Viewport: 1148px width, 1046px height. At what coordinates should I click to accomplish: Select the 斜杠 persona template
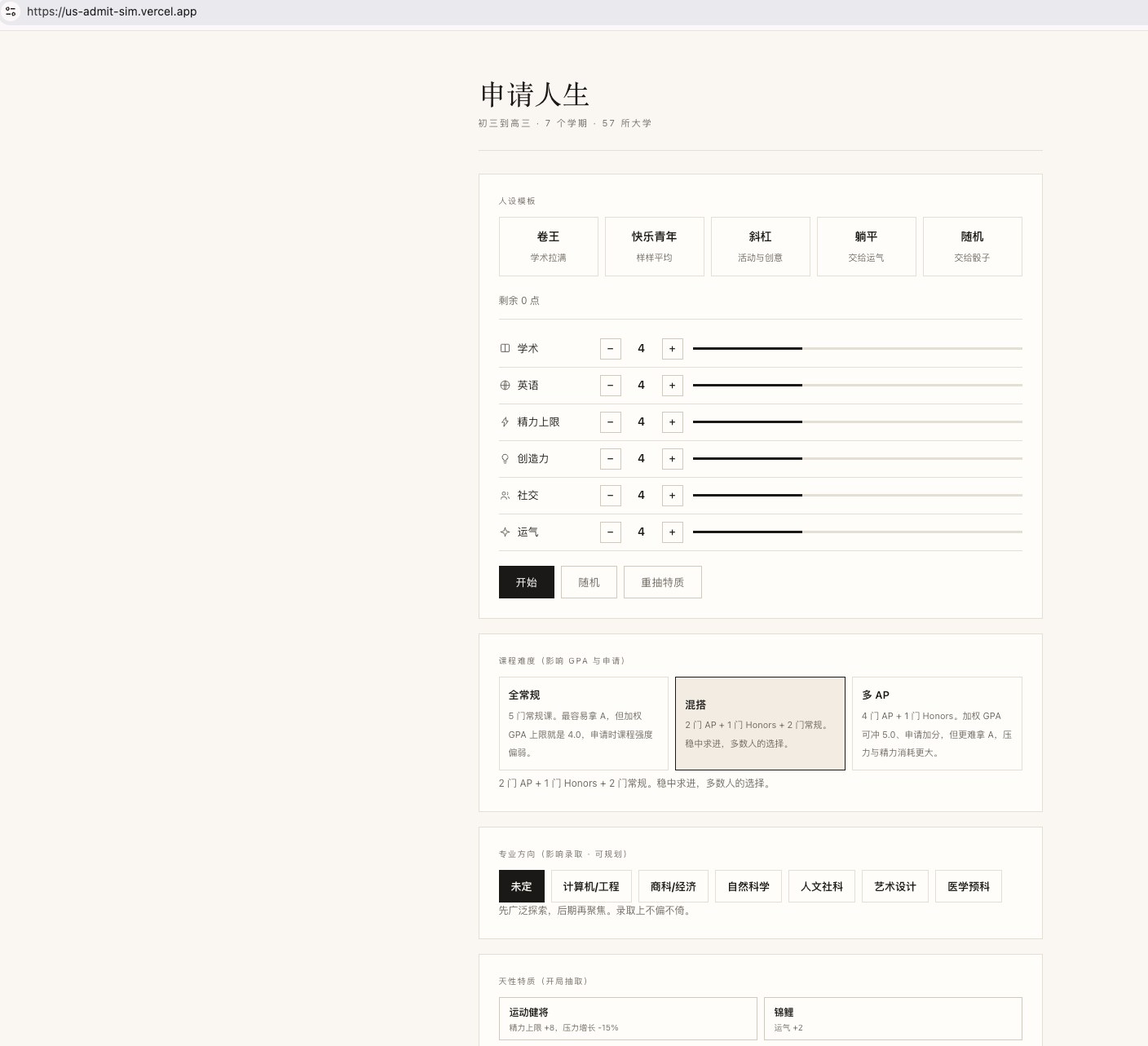[760, 246]
